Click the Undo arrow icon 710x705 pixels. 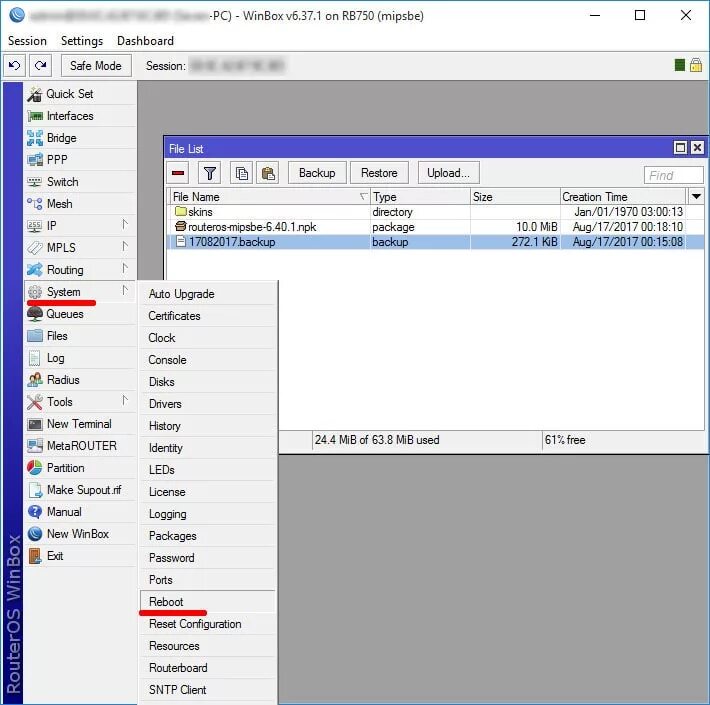pyautogui.click(x=14, y=66)
